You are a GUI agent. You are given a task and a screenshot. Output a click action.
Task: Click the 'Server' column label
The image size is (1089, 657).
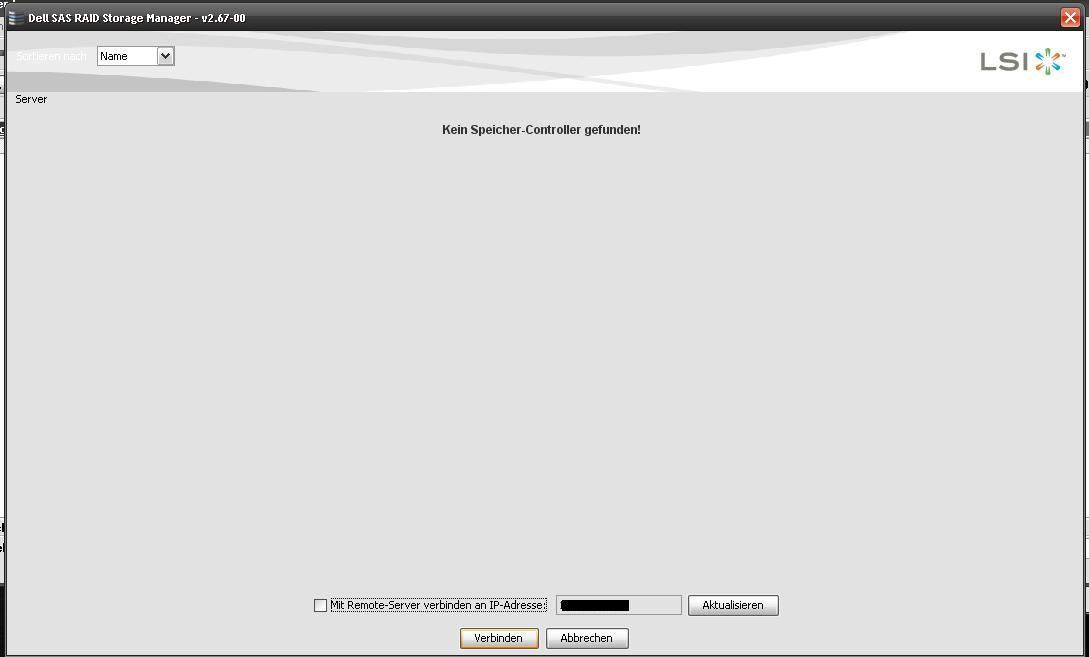[31, 99]
